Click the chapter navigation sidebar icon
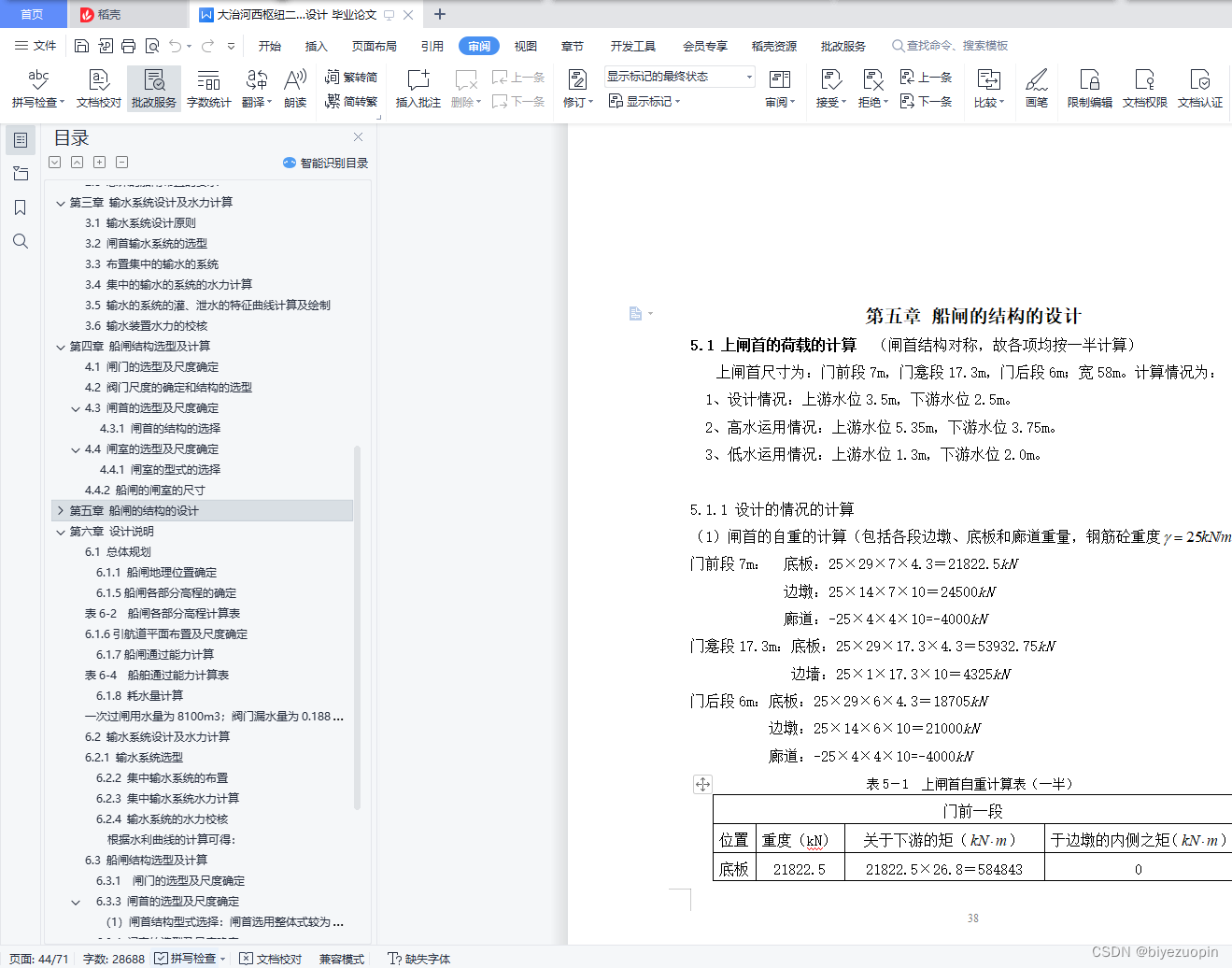1232x968 pixels. (21, 174)
